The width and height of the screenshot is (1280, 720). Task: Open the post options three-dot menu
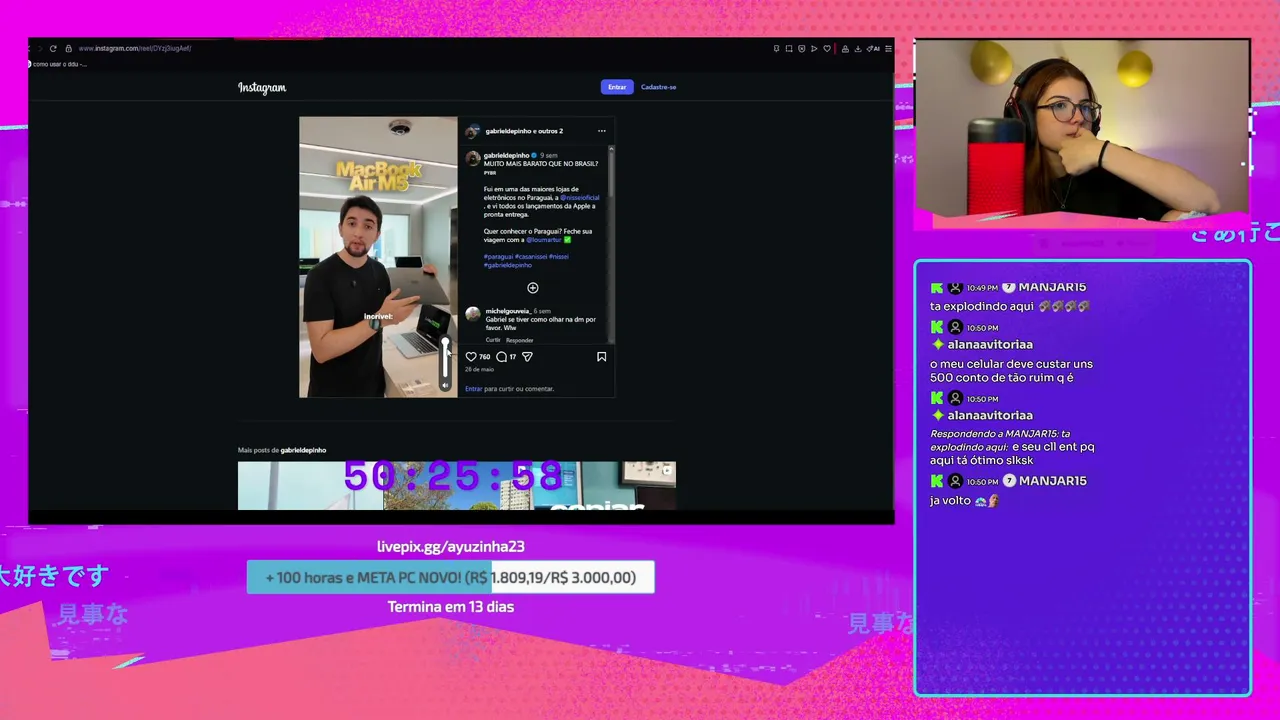coord(601,131)
